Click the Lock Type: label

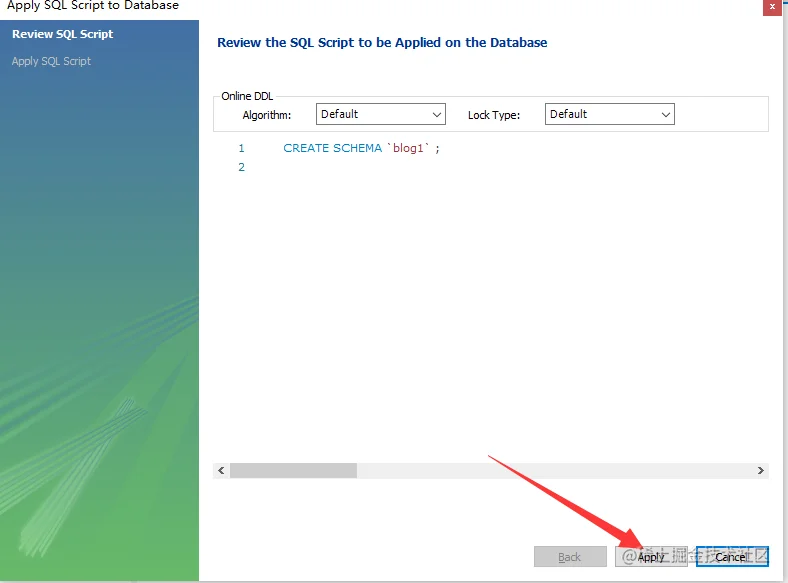click(x=494, y=115)
